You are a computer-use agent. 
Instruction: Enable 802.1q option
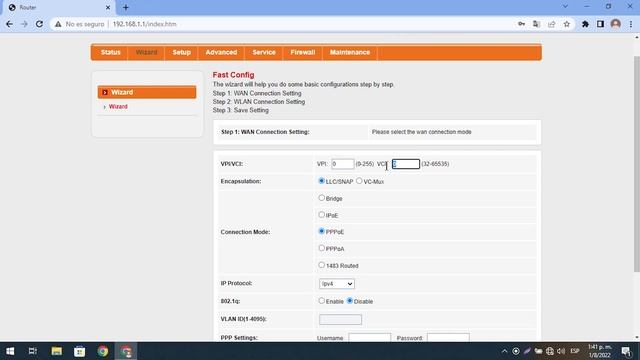pos(321,301)
